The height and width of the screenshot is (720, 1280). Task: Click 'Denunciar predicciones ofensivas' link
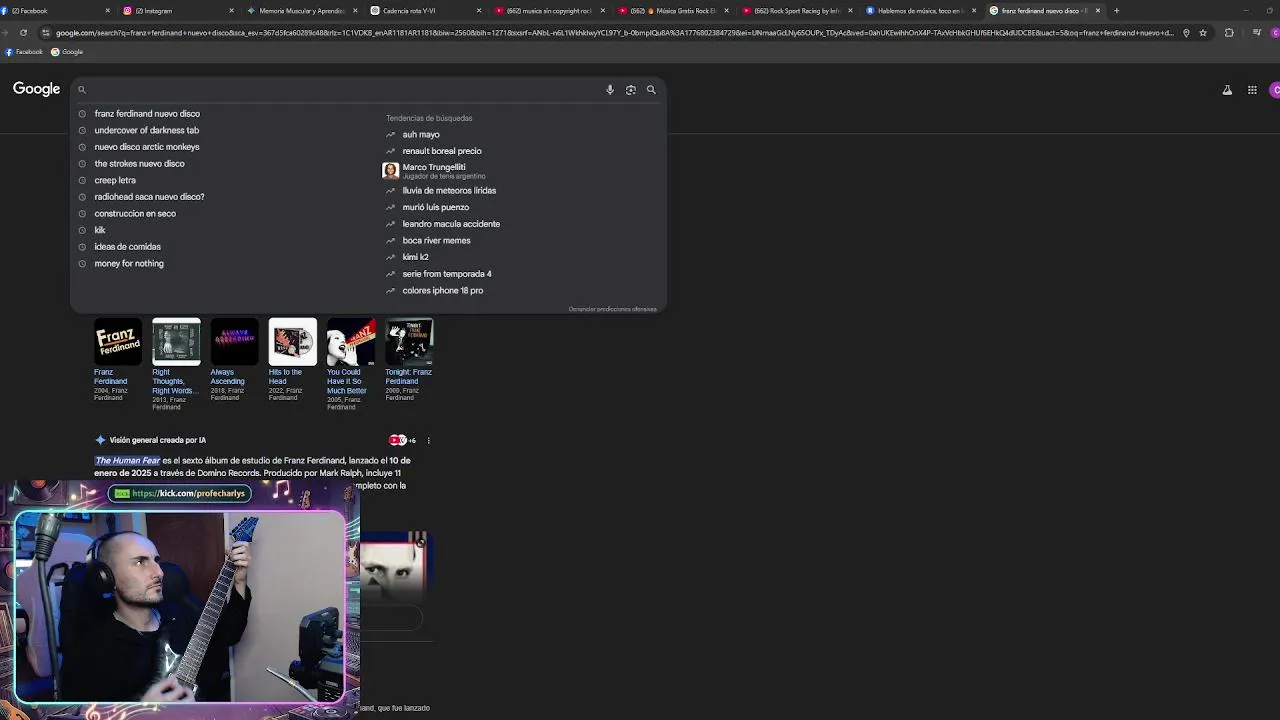612,309
